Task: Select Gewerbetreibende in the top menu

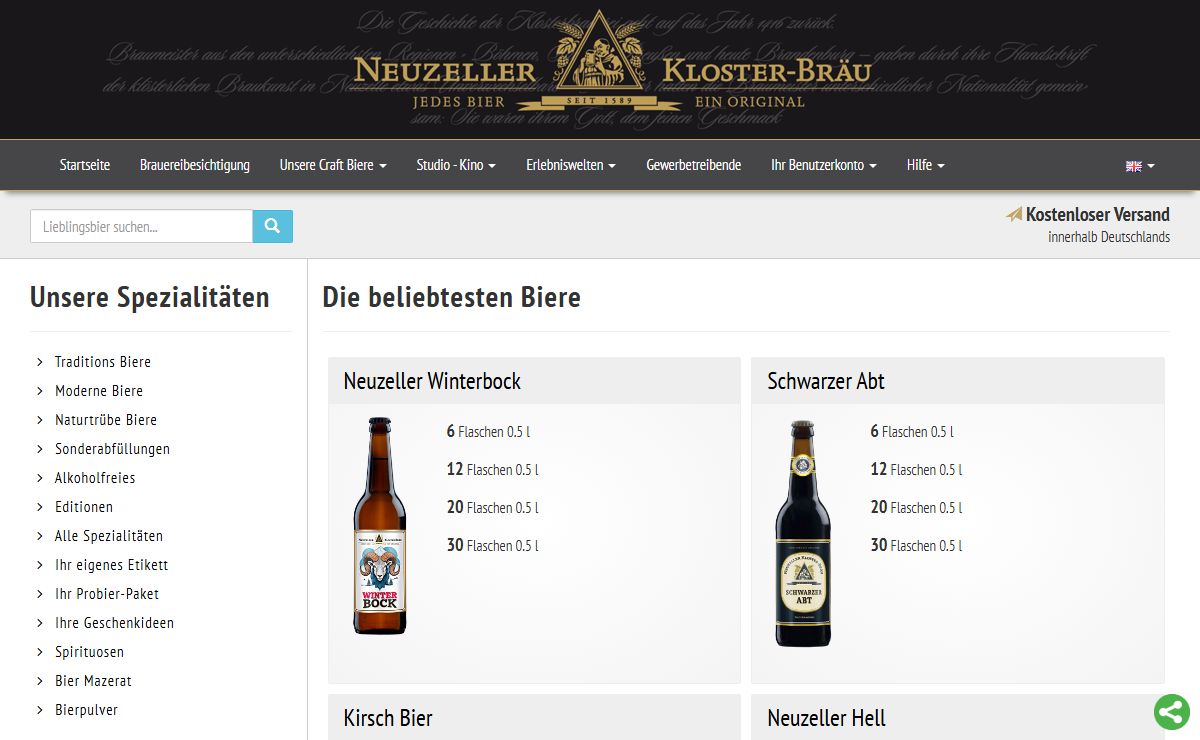Action: tap(694, 165)
